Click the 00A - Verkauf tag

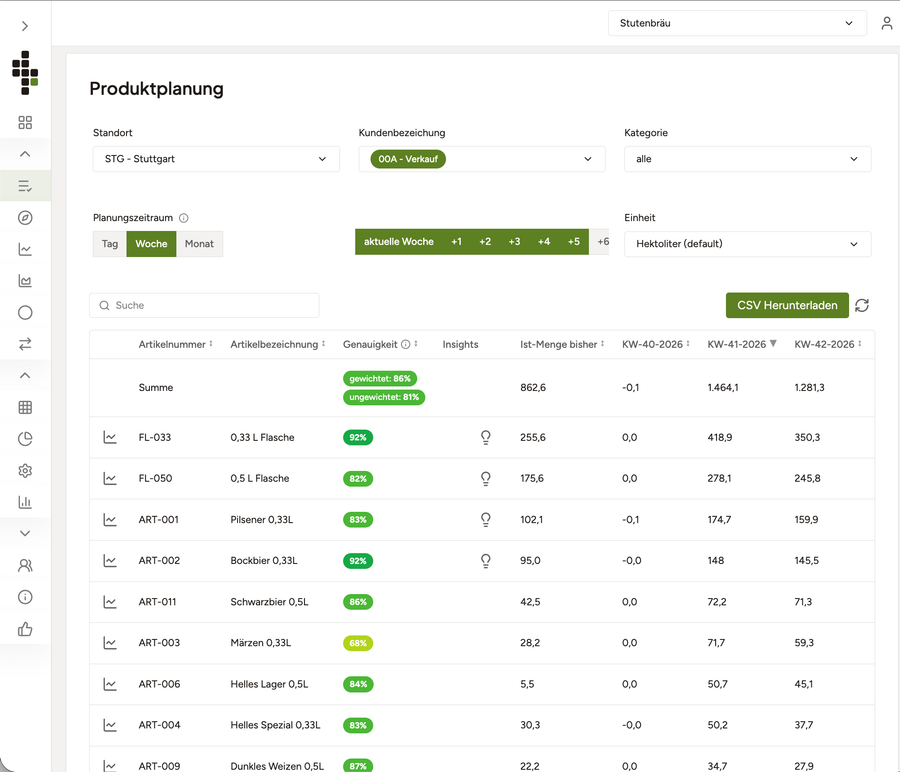tap(408, 159)
